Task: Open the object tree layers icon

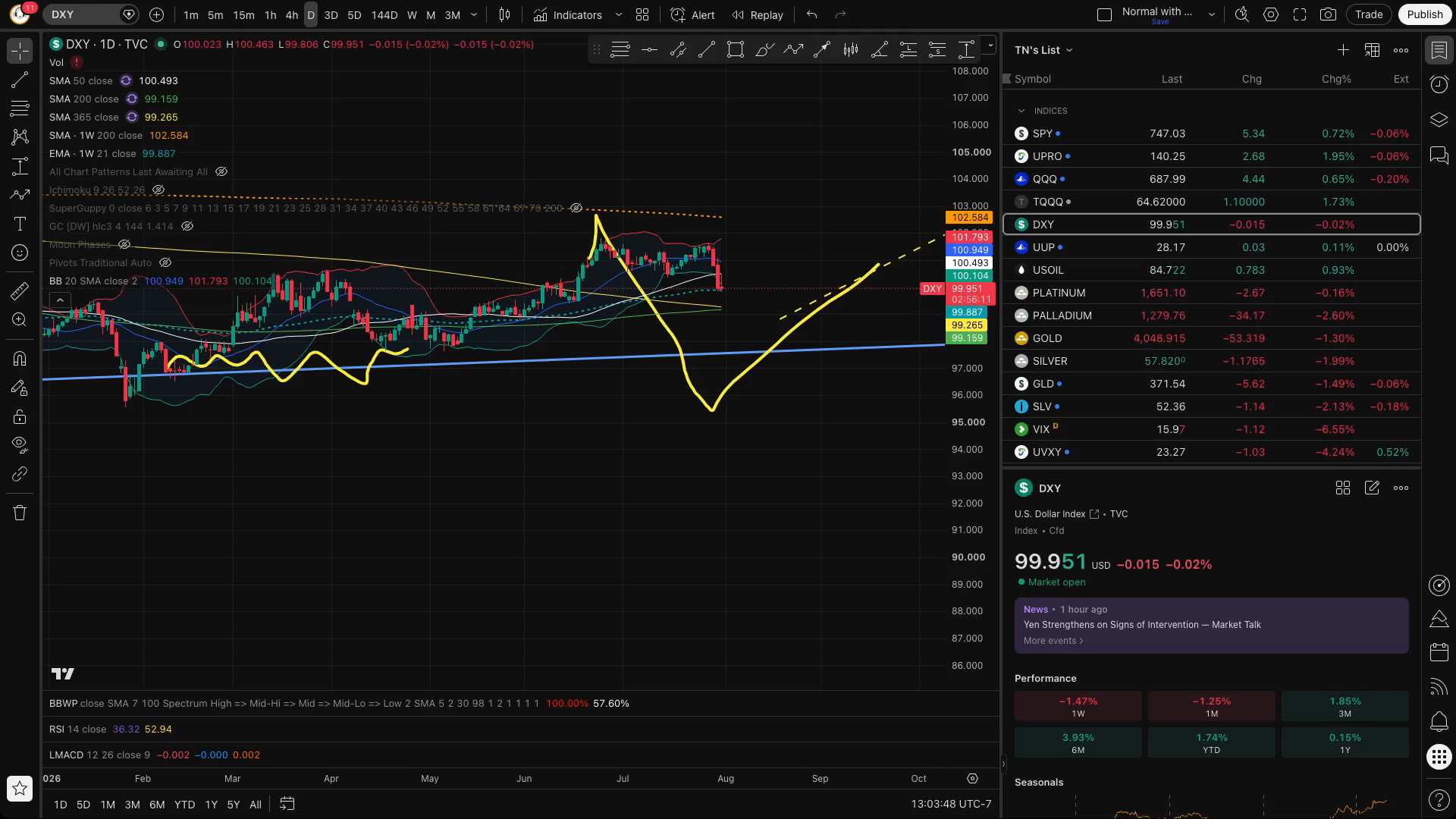Action: point(1439,120)
